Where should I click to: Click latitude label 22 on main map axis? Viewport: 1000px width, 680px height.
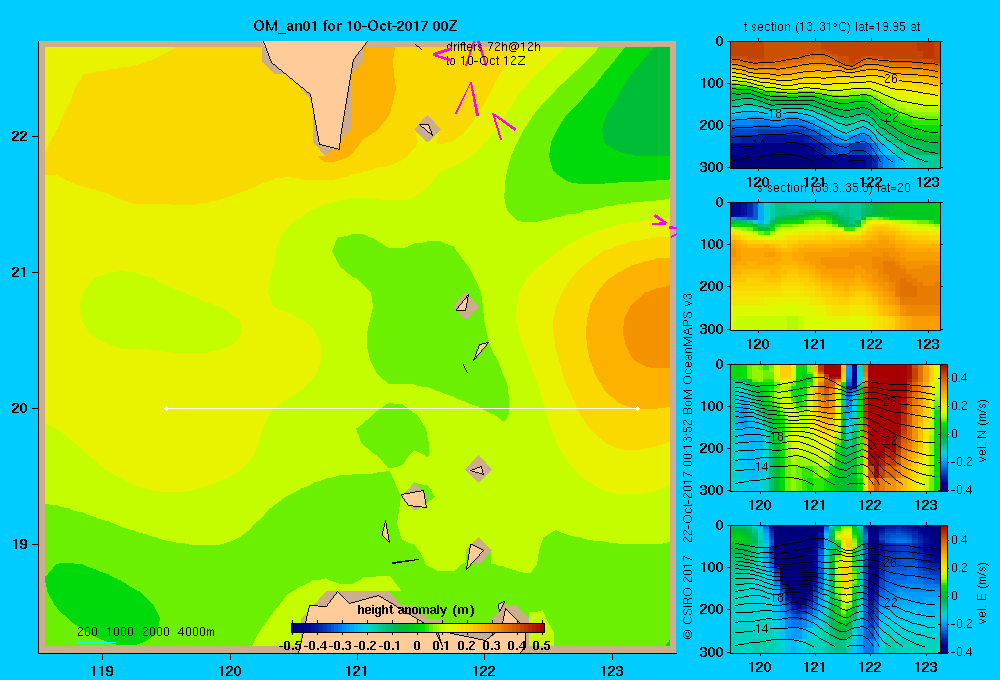click(20, 136)
